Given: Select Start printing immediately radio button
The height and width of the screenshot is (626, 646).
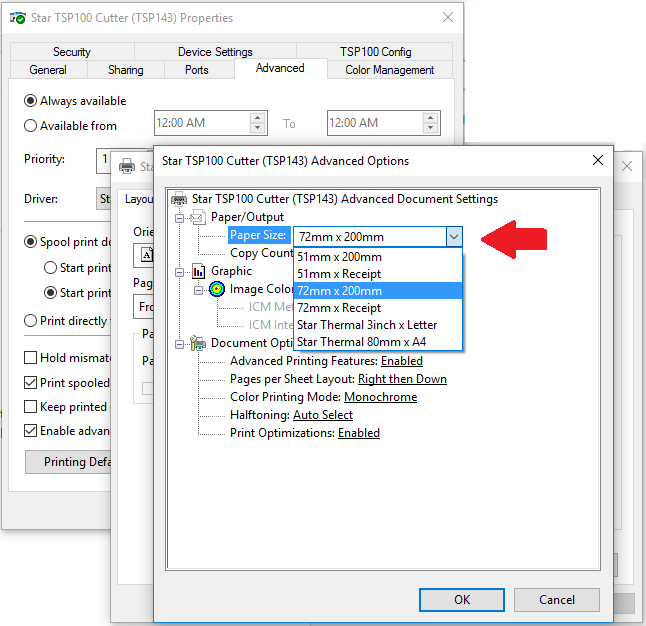Looking at the screenshot, I should 50,293.
